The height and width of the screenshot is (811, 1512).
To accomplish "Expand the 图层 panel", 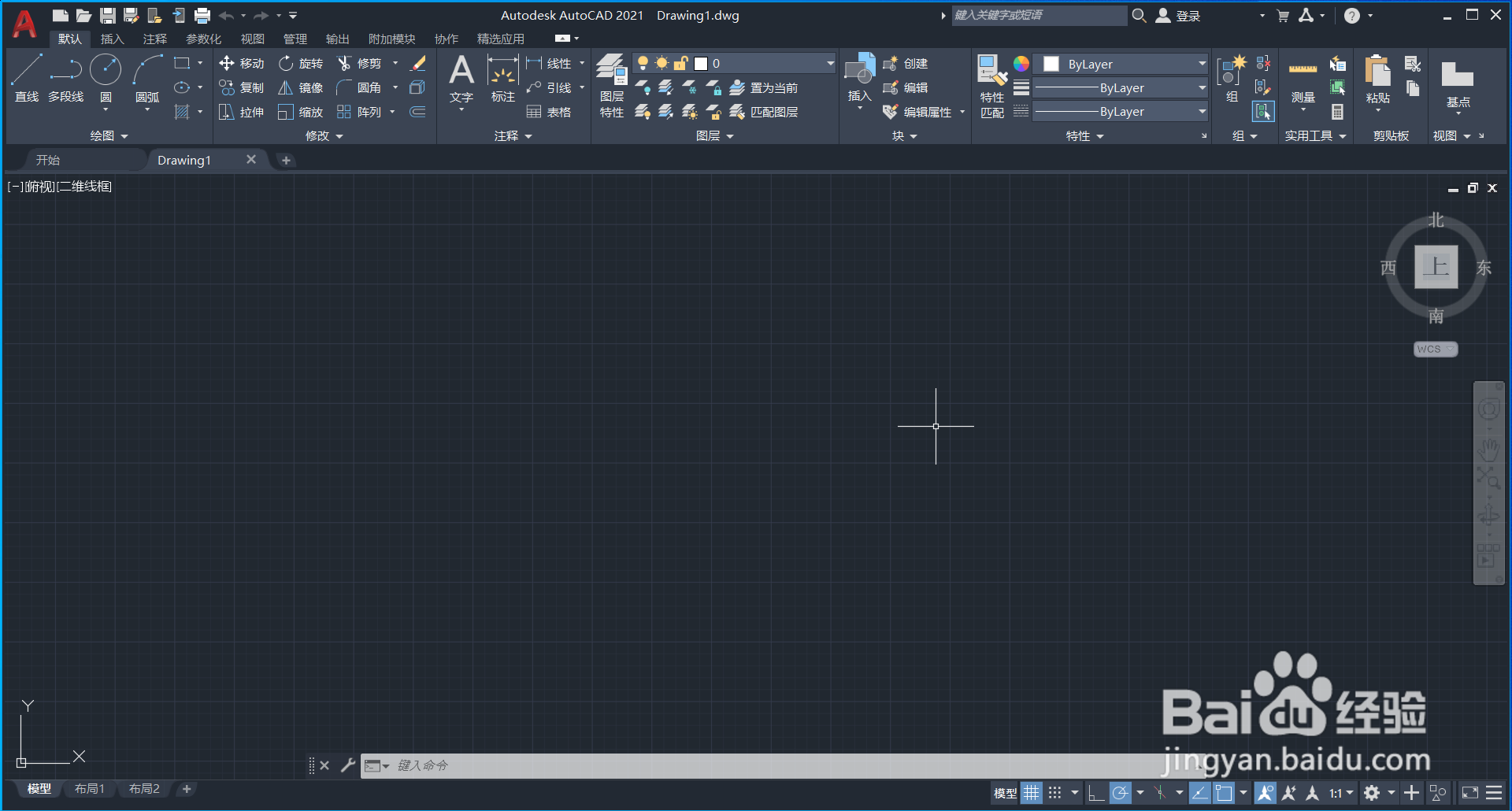I will (x=715, y=135).
